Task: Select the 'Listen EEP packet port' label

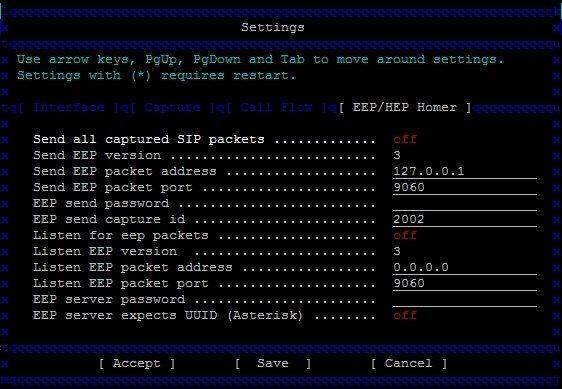Action: (x=121, y=283)
